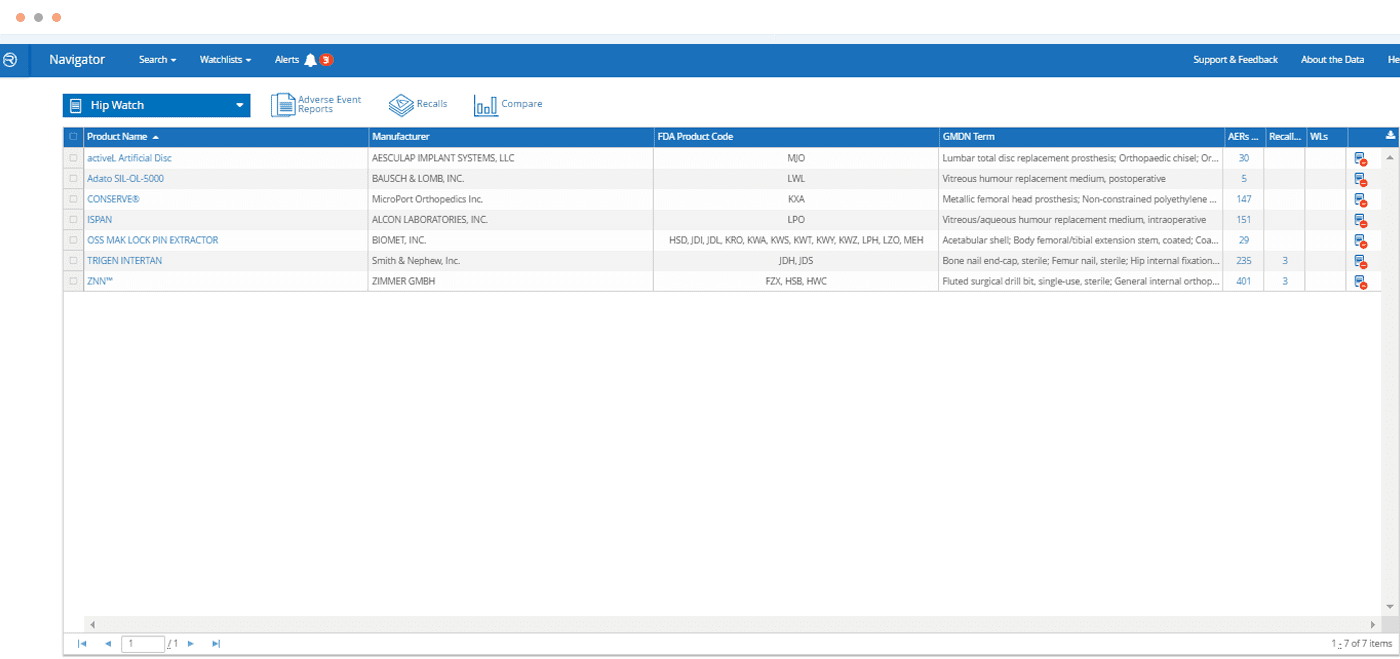
Task: Check the CONSERVE® row checkbox
Action: point(73,199)
